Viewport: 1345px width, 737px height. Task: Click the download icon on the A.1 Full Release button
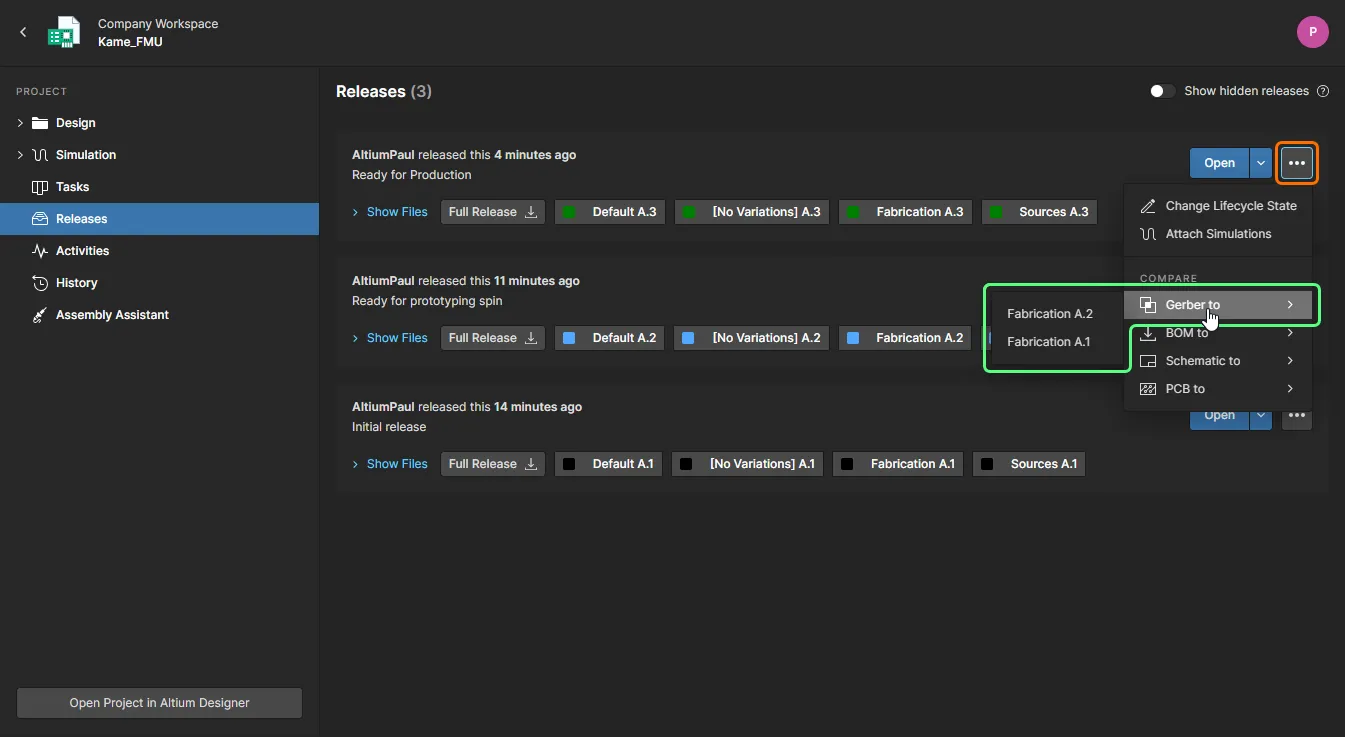point(531,464)
